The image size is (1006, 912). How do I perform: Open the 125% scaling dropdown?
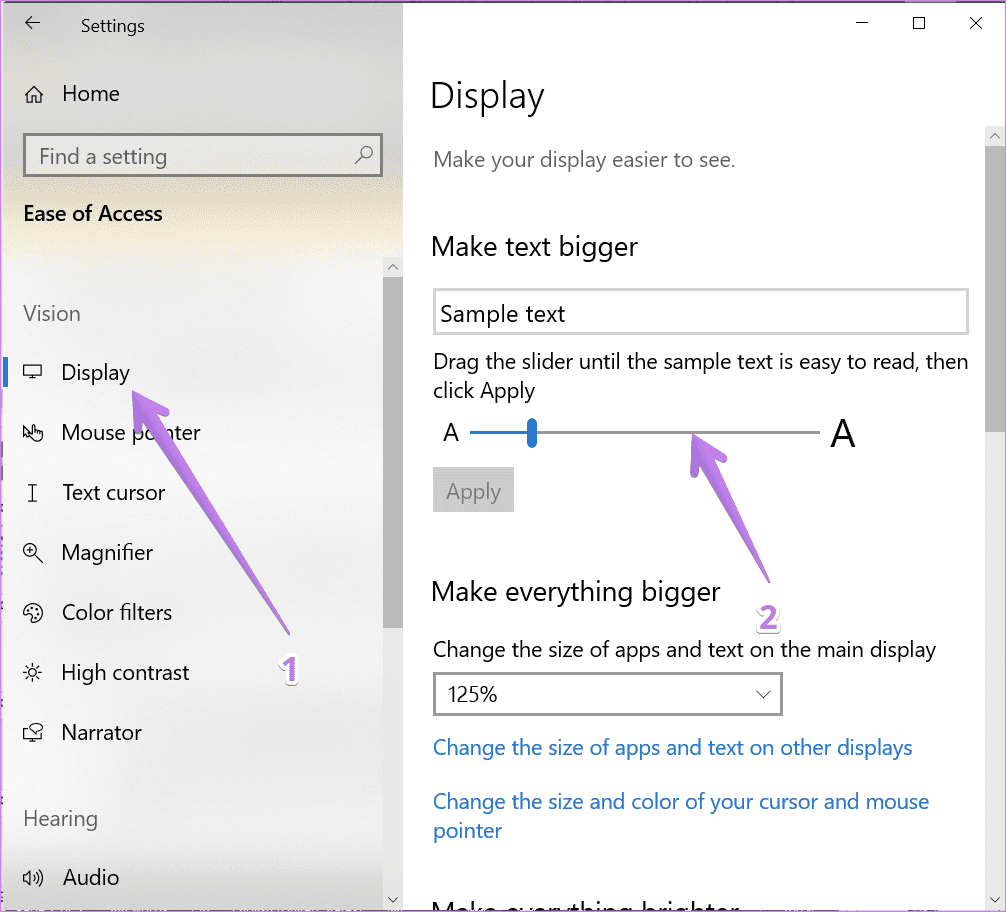[x=608, y=694]
